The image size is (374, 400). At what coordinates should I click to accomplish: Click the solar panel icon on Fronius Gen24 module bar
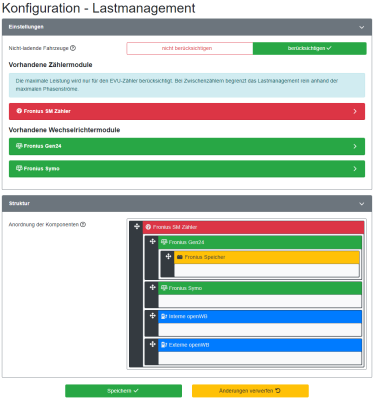pyautogui.click(x=19, y=146)
